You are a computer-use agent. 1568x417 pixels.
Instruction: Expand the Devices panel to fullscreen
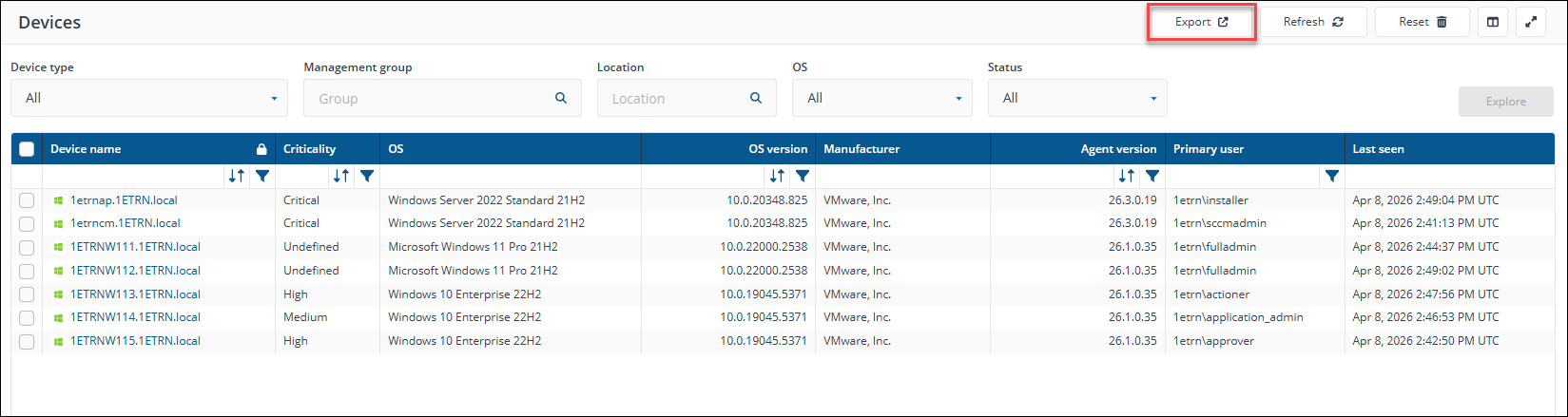[x=1531, y=22]
